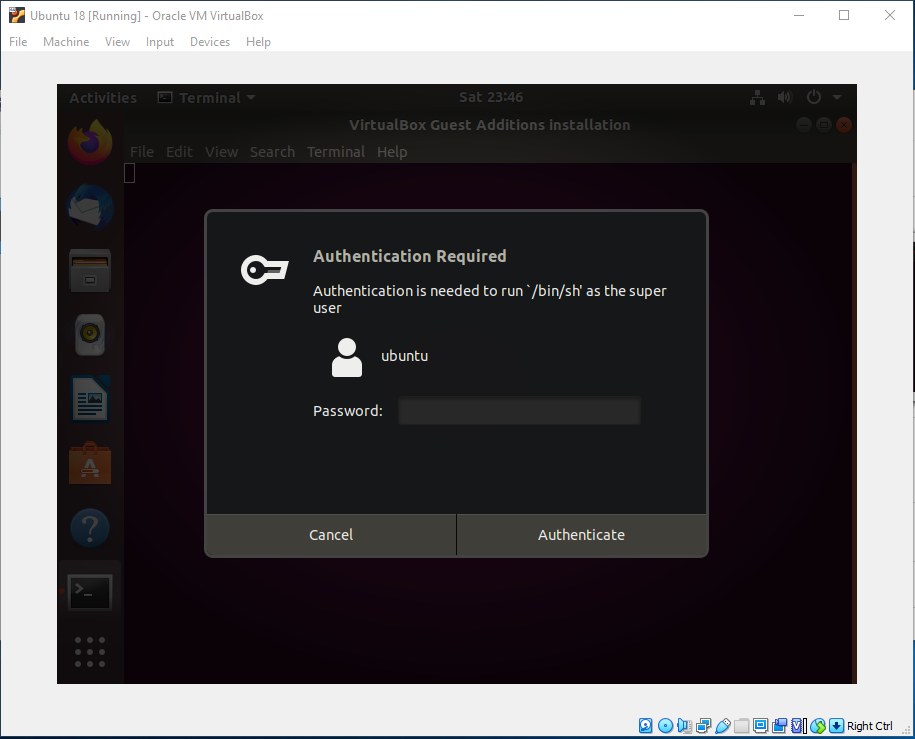This screenshot has height=739, width=915.
Task: Click the Sat 23:46 clock
Action: 491,97
